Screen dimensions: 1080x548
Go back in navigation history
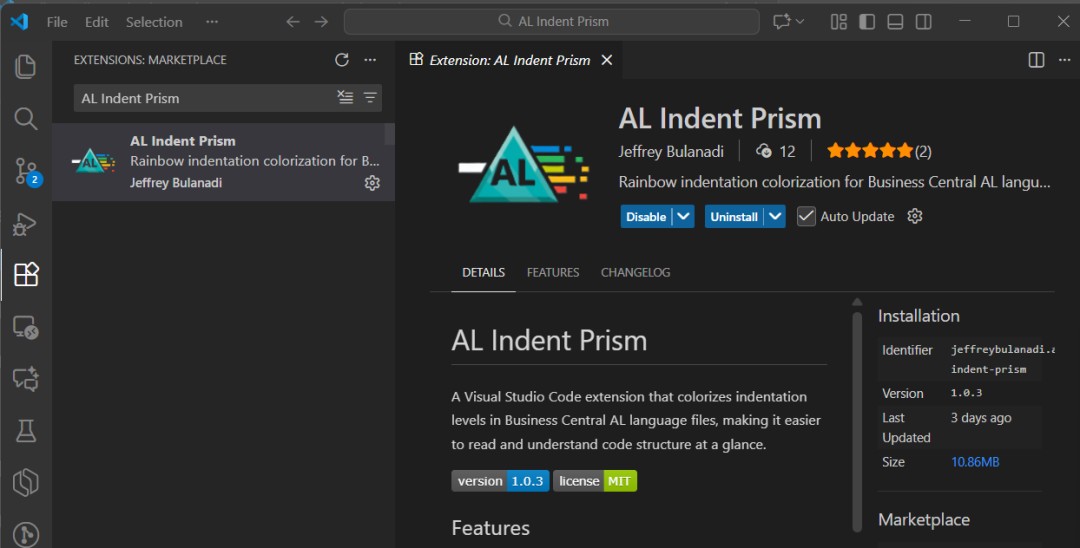(x=293, y=22)
